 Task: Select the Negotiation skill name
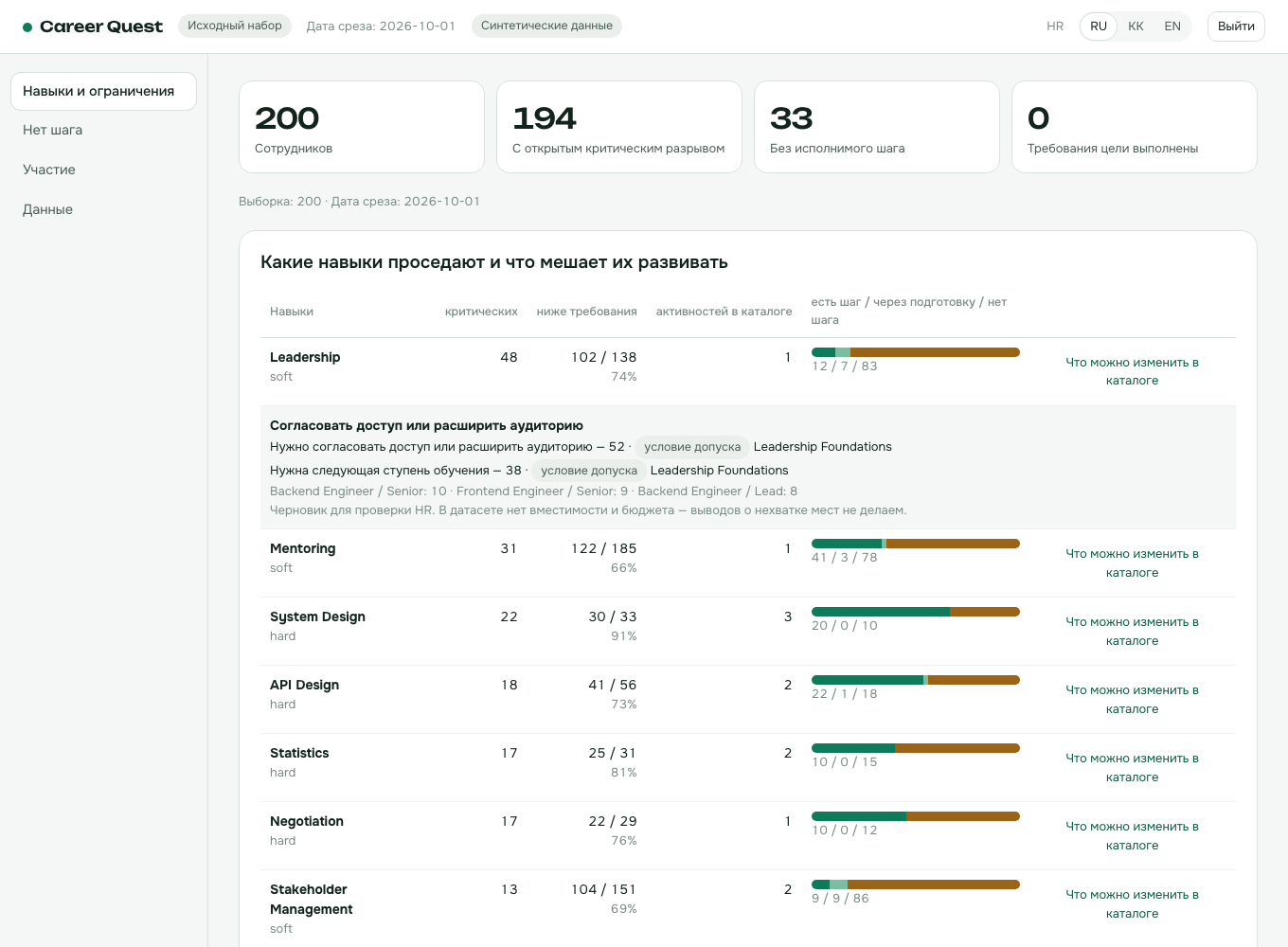[x=307, y=821]
